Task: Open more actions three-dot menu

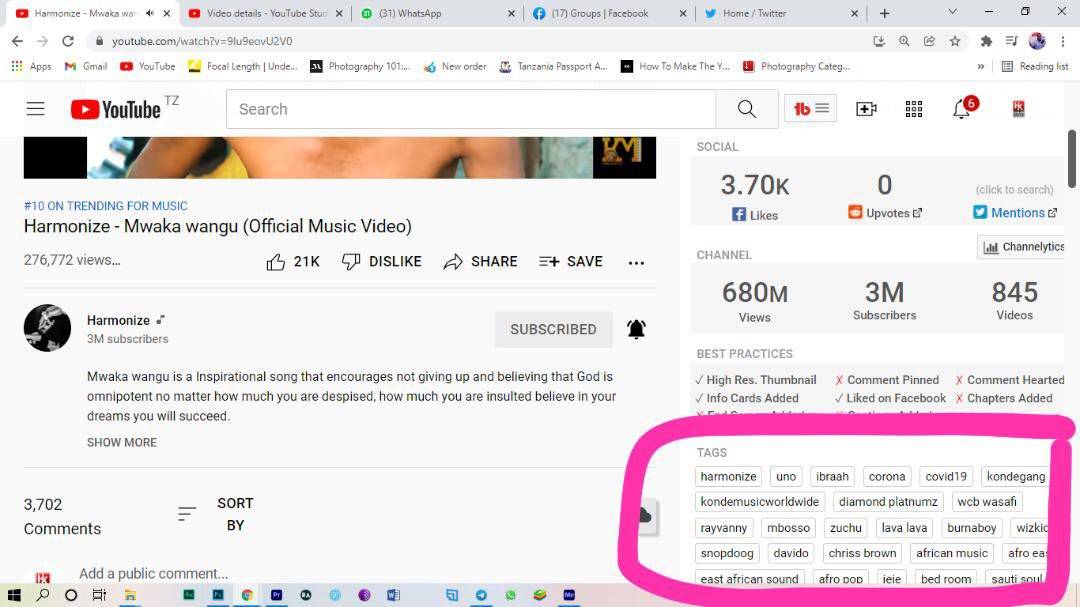Action: 636,263
